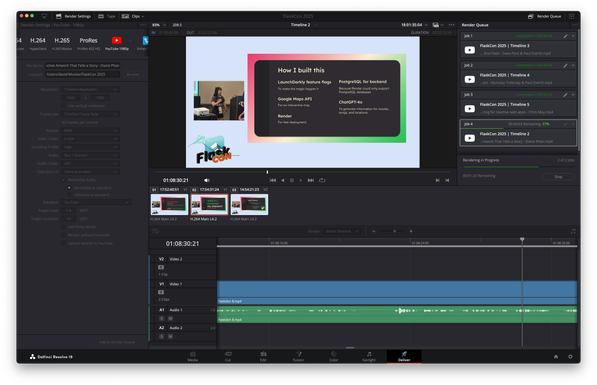This screenshot has width=597, height=385.
Task: Open the Resolution dropdown
Action: (x=90, y=89)
